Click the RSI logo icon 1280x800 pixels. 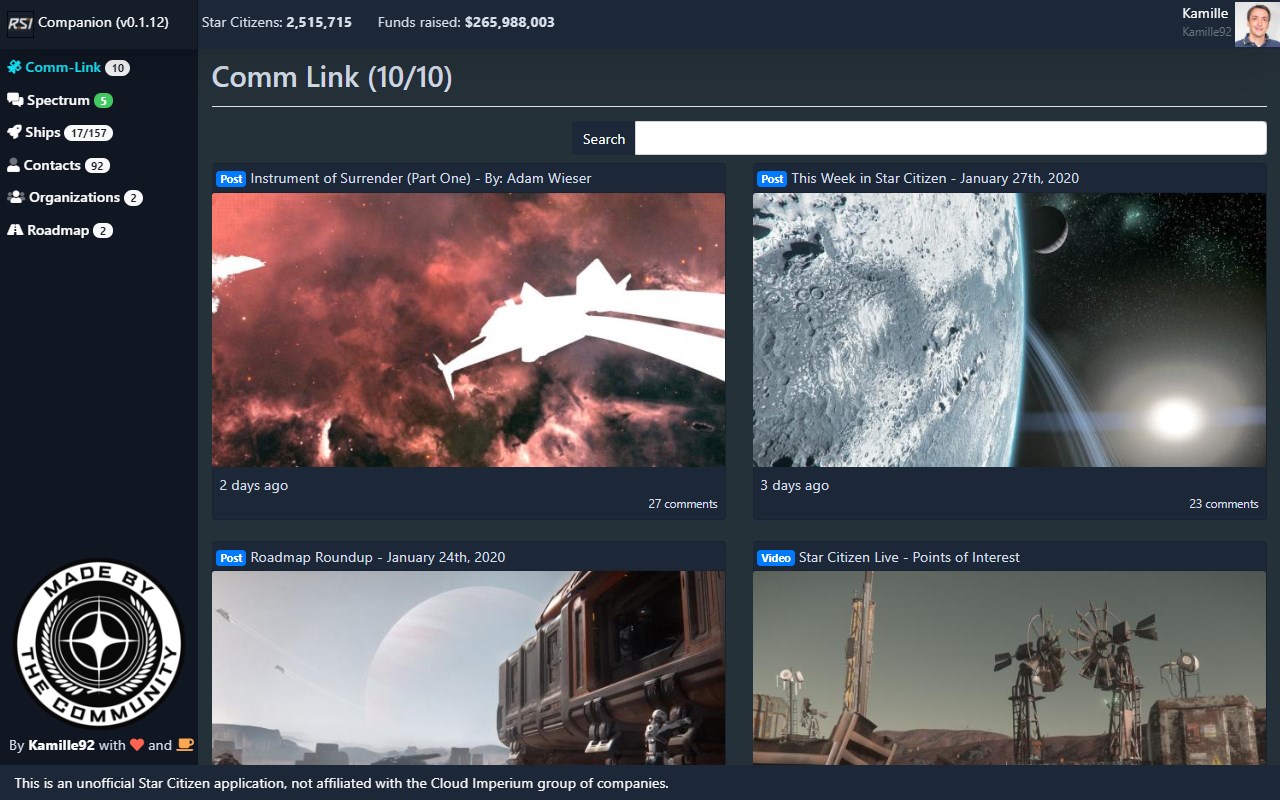pos(21,23)
